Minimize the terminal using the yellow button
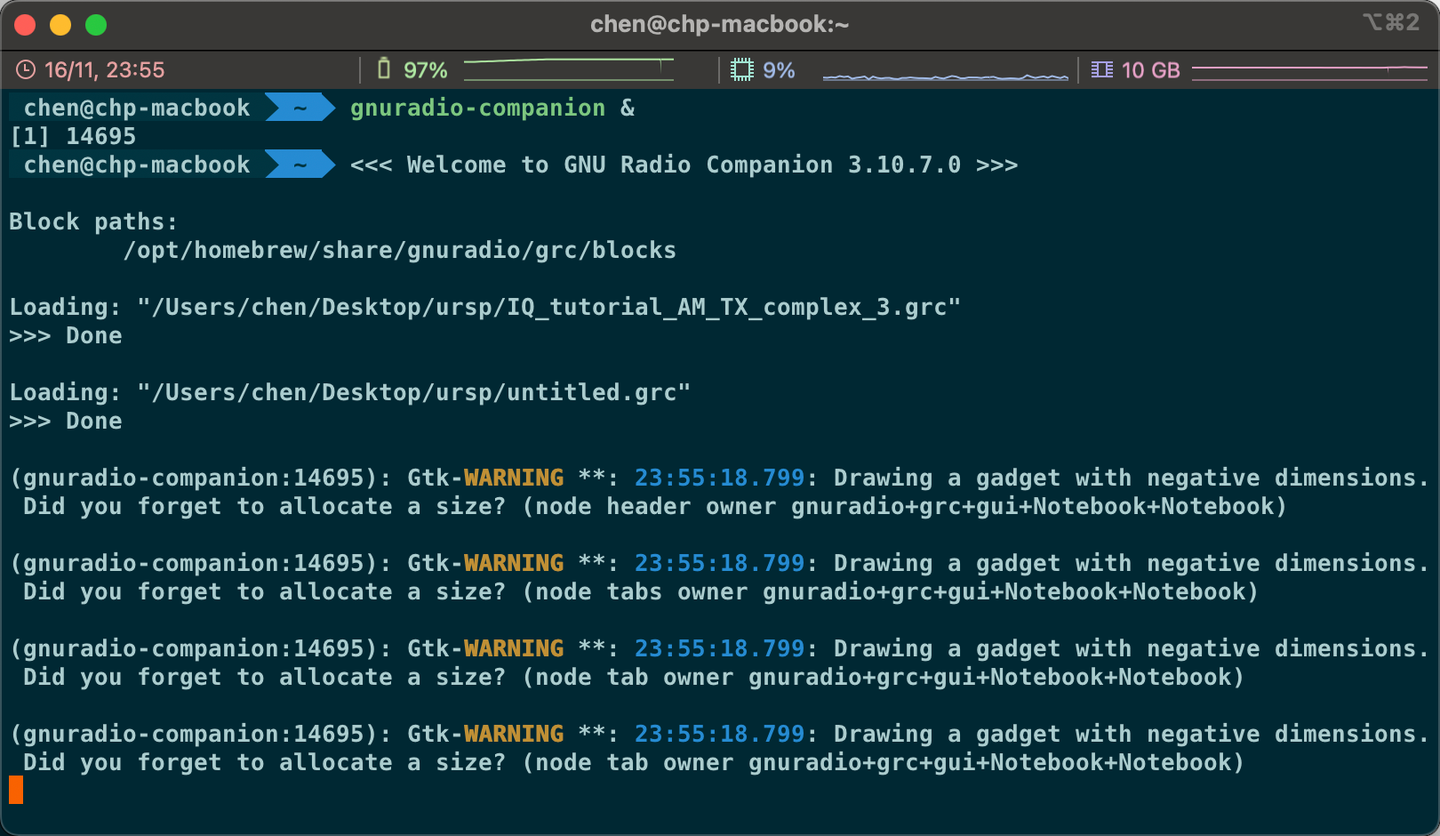1440x836 pixels. point(60,24)
